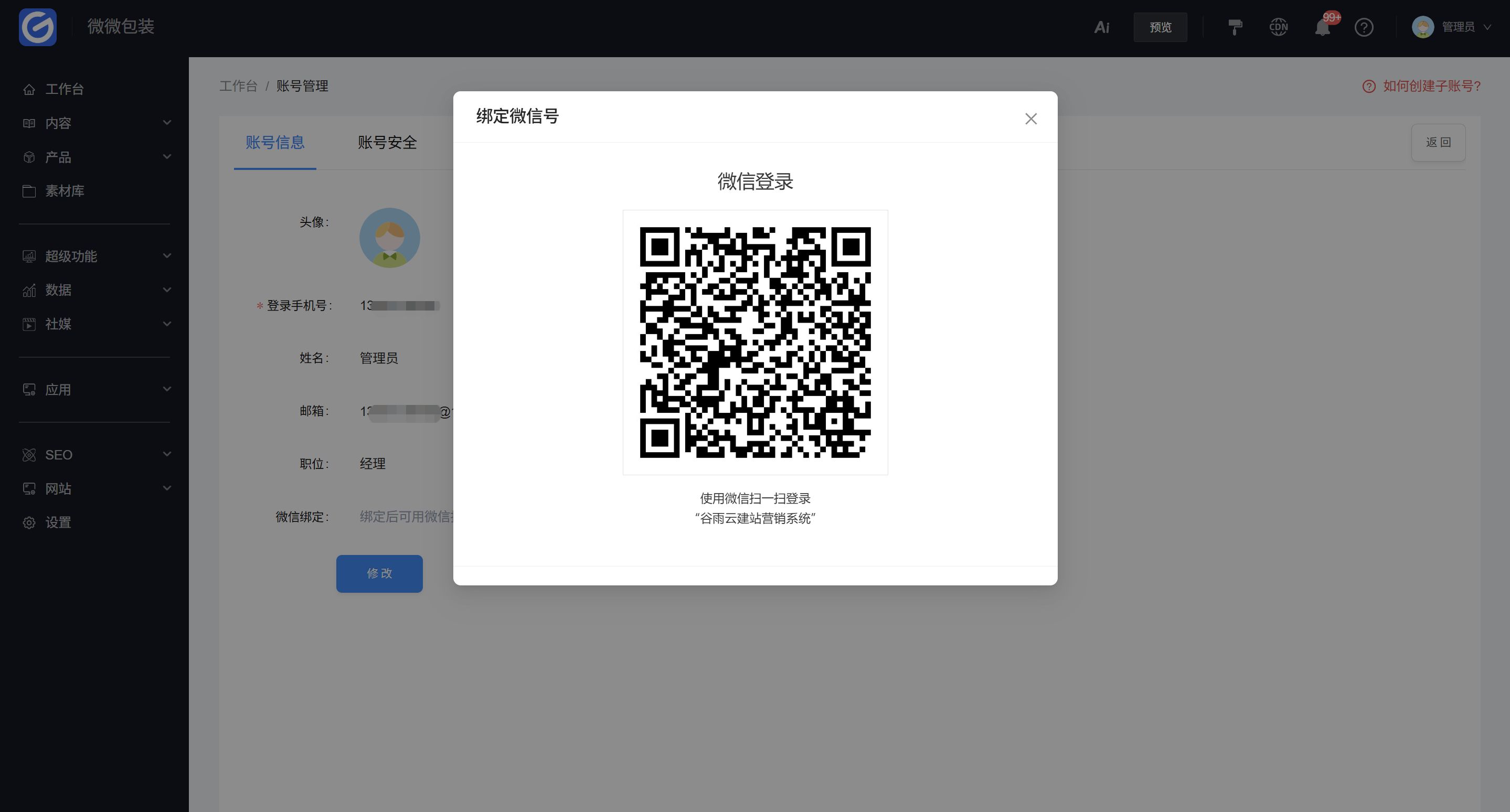This screenshot has width=1510, height=812.
Task: Click the SEO atom icon
Action: pyautogui.click(x=29, y=455)
